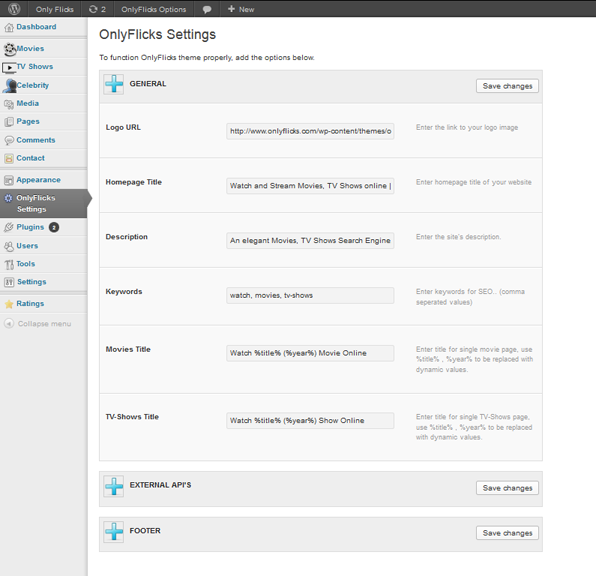596x576 pixels.
Task: Click the plus icon beside New
Action: pyautogui.click(x=231, y=9)
